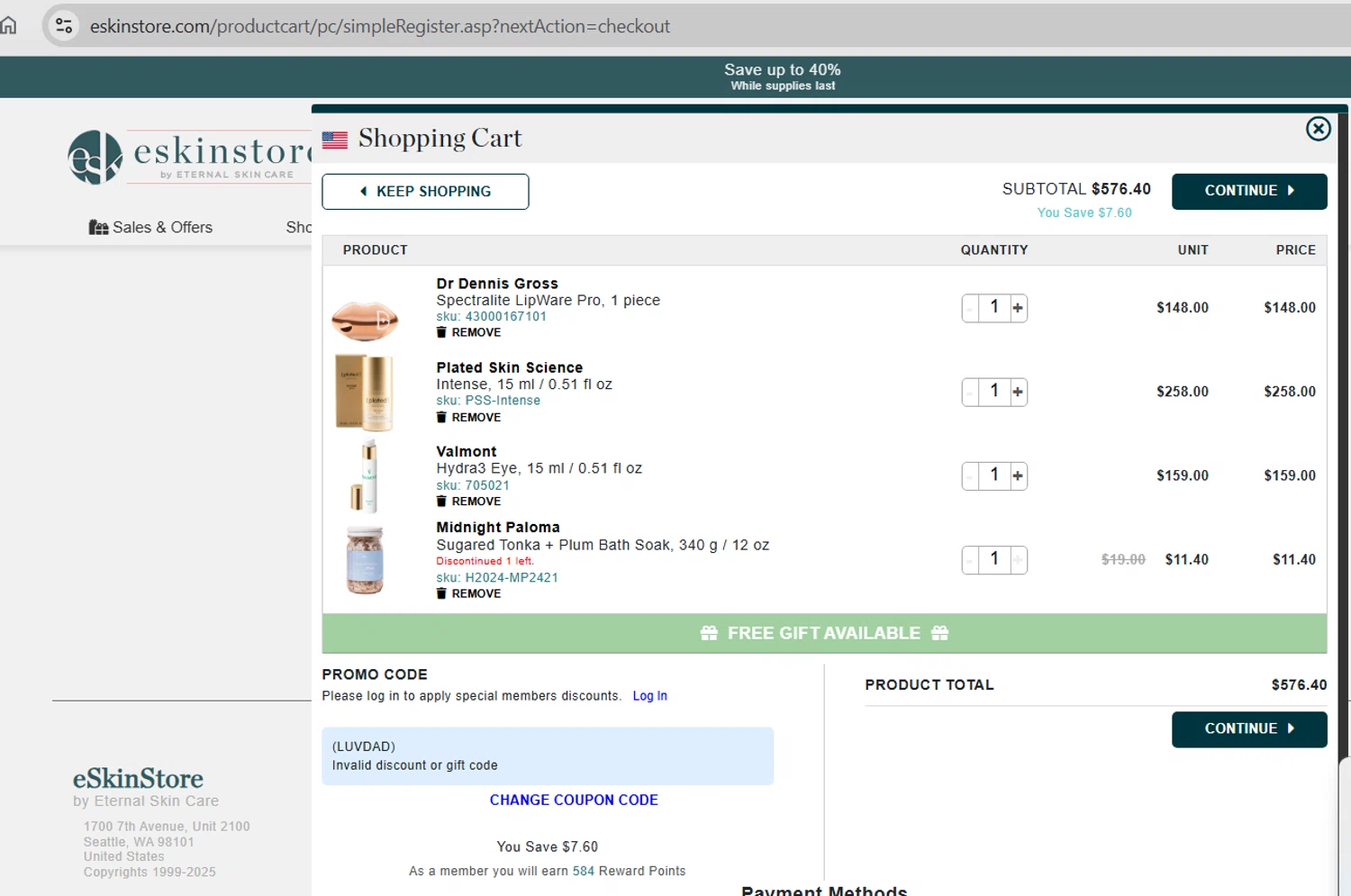Click the struck-through $19.00 price
The width and height of the screenshot is (1351, 896).
tap(1123, 559)
